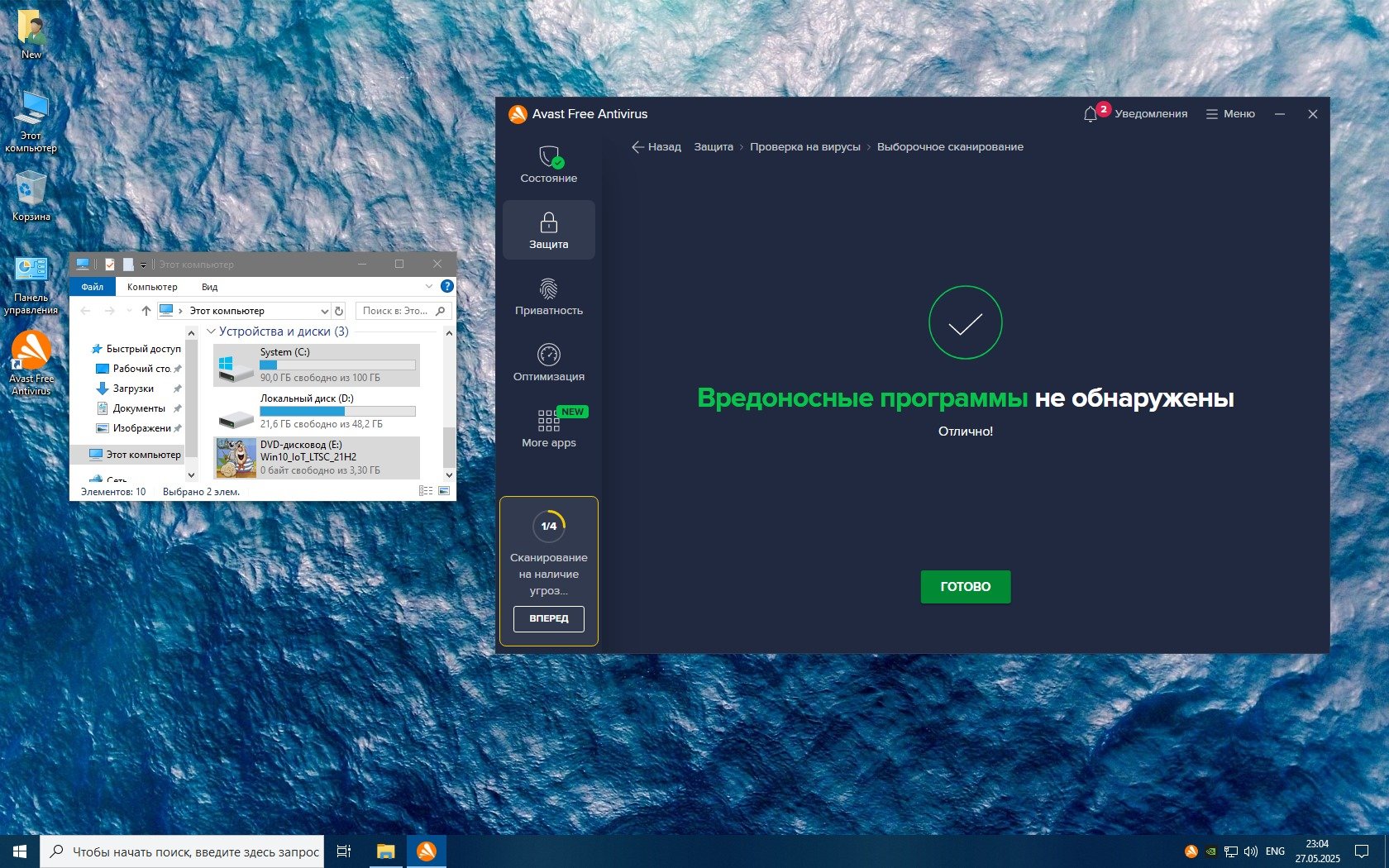Select the New folder desktop icon
This screenshot has width=1389, height=868.
click(x=31, y=35)
